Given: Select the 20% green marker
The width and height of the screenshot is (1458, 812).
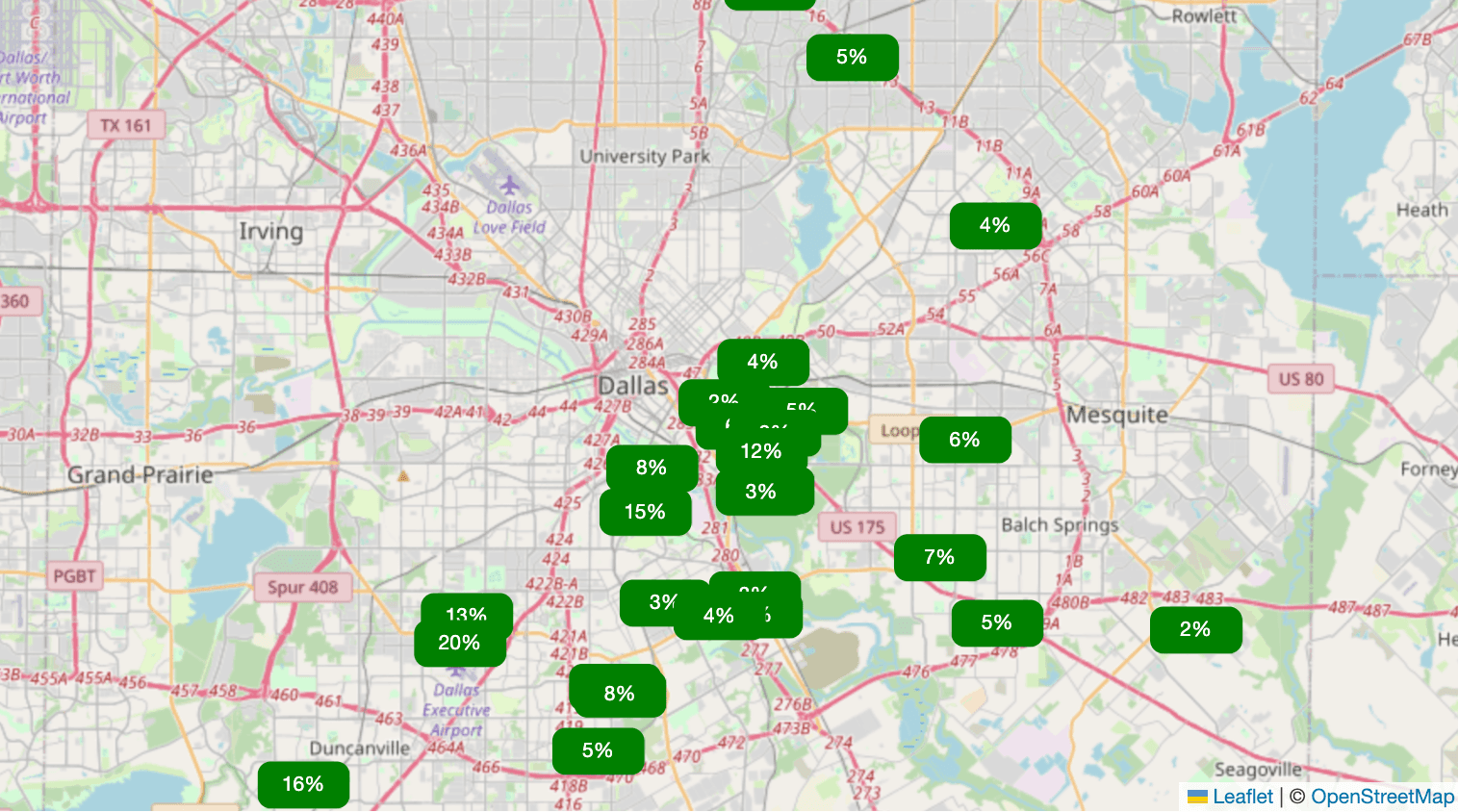Looking at the screenshot, I should pos(459,644).
